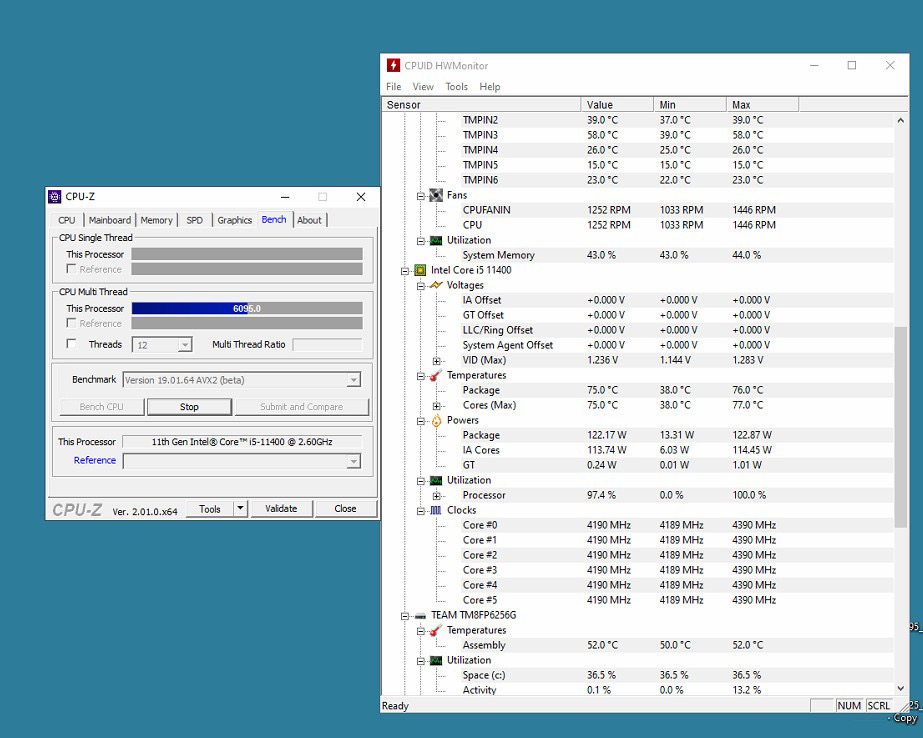
Task: Click the Temperatures icon under TEAM TM8FP6256G
Action: 436,630
